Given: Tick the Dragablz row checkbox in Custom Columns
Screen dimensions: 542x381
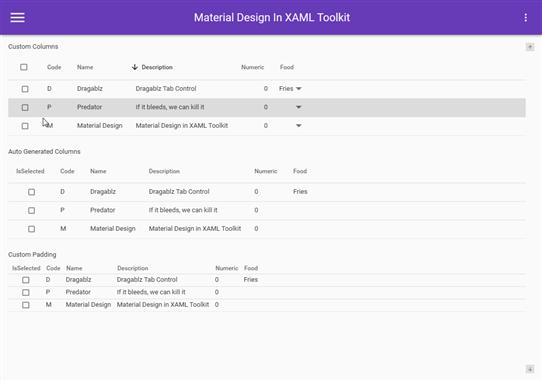Looking at the screenshot, I should click(x=25, y=89).
